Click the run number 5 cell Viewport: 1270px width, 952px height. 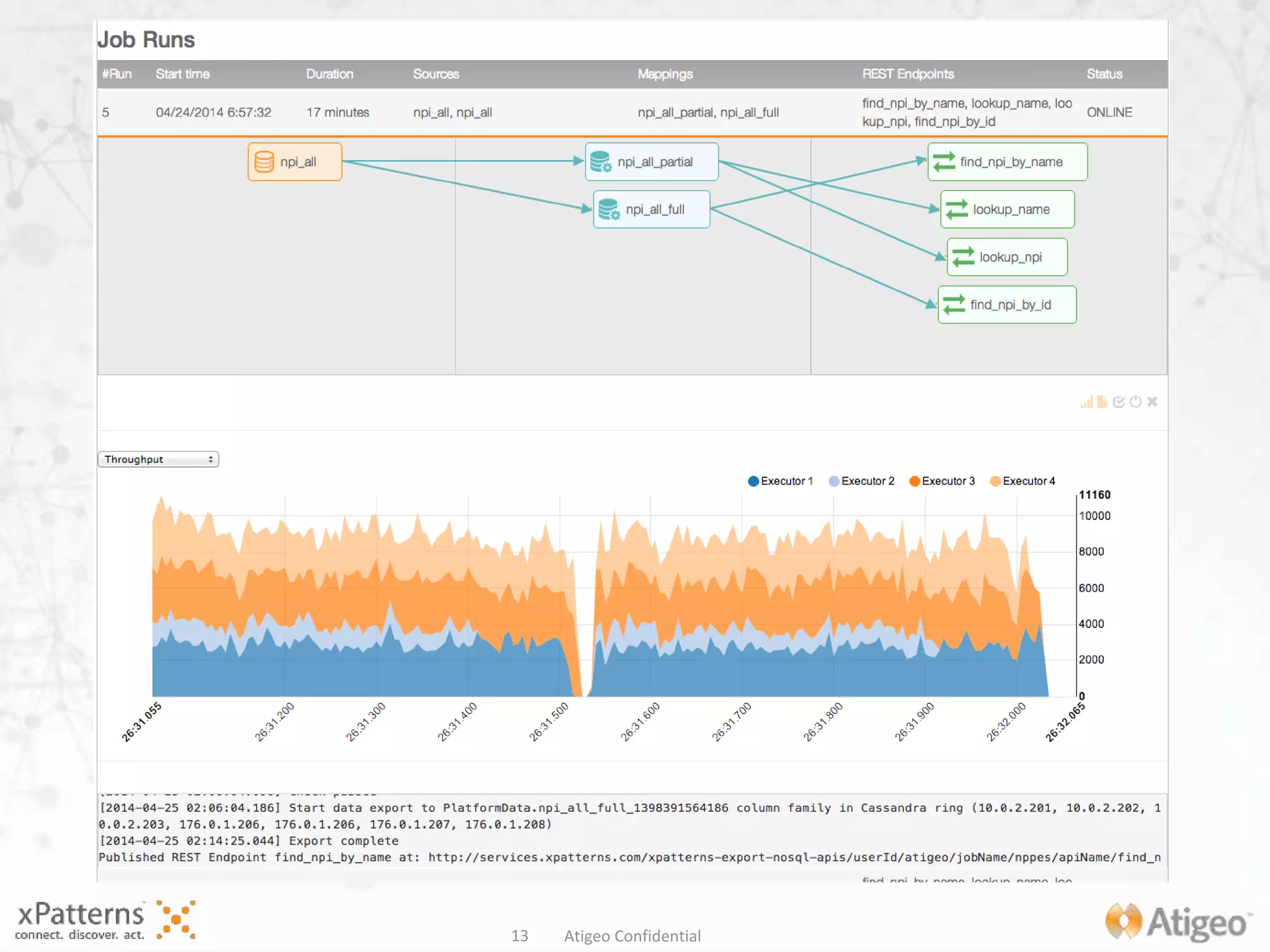coord(105,113)
